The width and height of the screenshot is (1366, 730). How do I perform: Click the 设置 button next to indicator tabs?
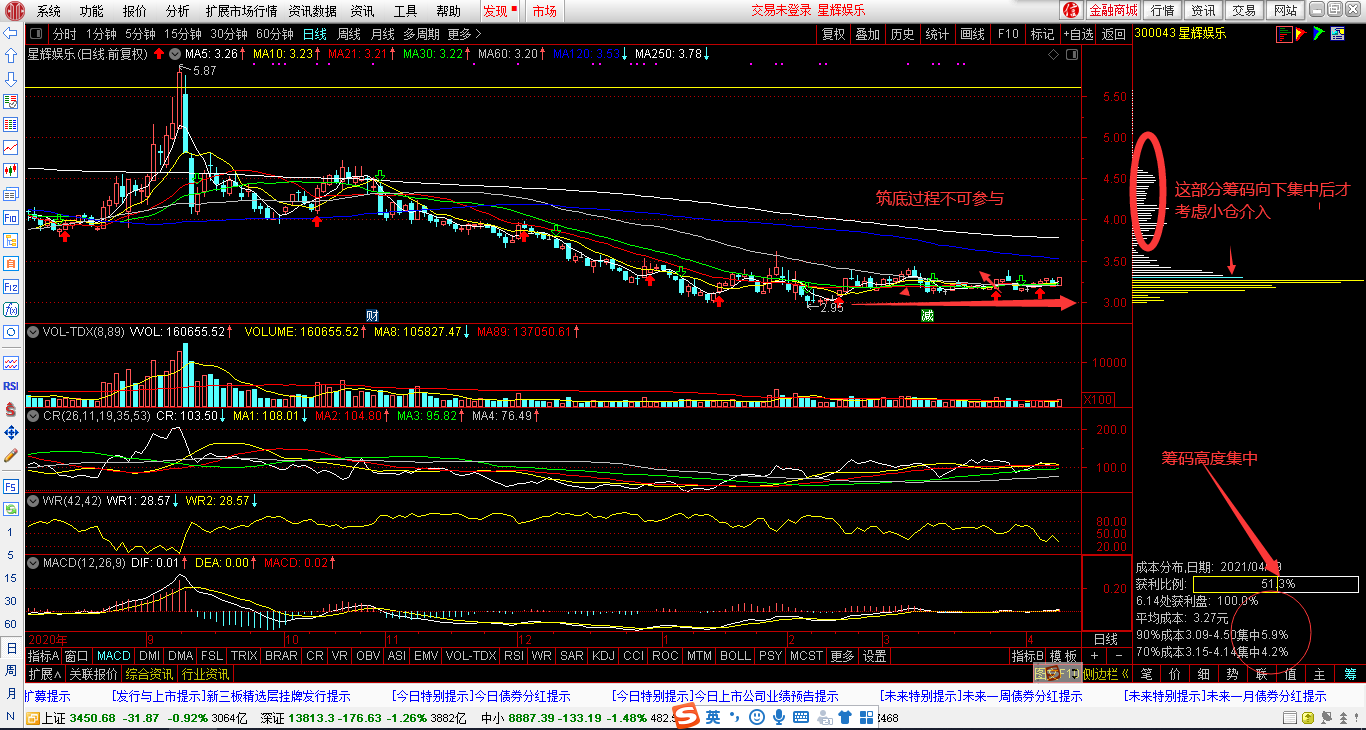875,656
